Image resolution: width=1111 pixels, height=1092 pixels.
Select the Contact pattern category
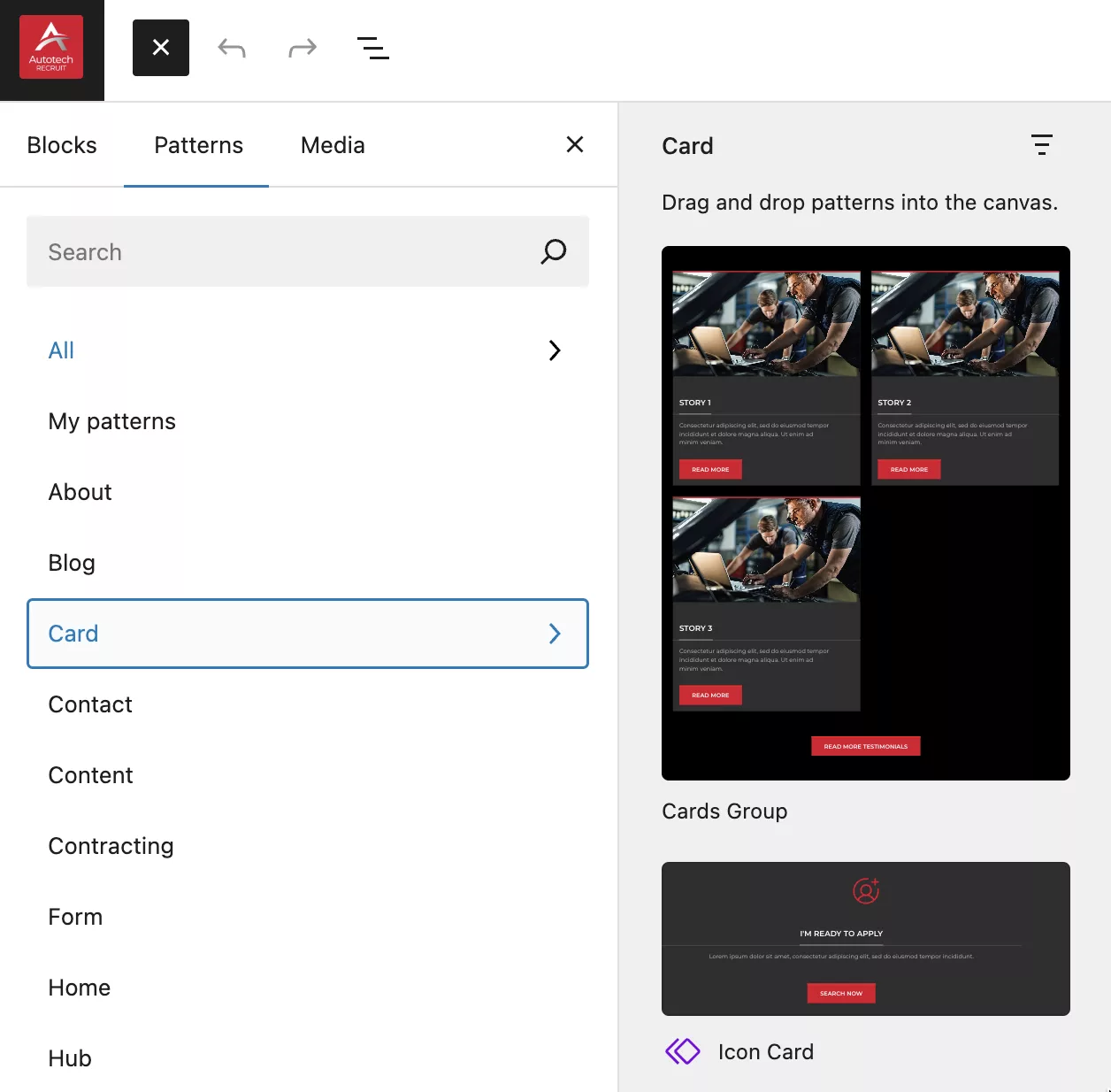coord(90,704)
